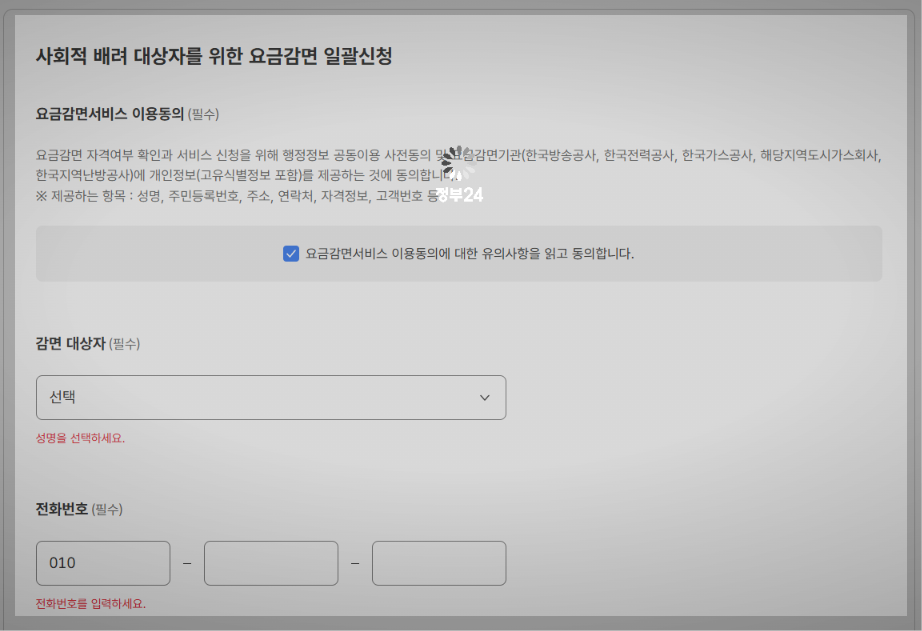The image size is (922, 631).
Task: Click the last phone number input field
Action: pos(439,563)
